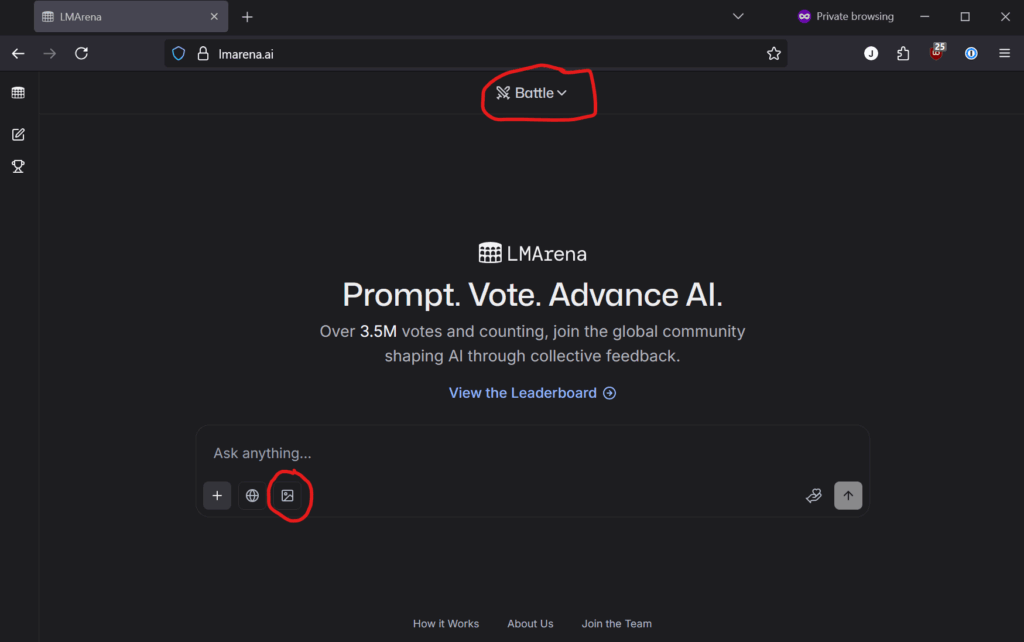Click the handshake icon beside the send button
Viewport: 1024px width, 642px height.
pos(813,495)
